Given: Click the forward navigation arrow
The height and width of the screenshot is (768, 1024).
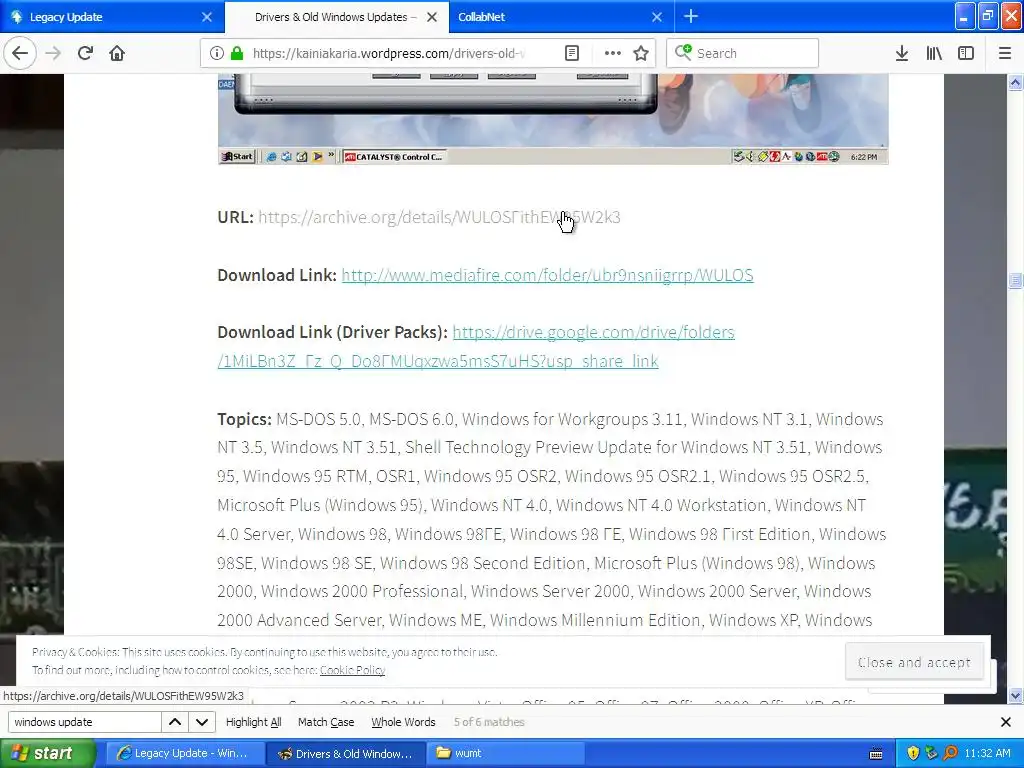Looking at the screenshot, I should click(53, 53).
